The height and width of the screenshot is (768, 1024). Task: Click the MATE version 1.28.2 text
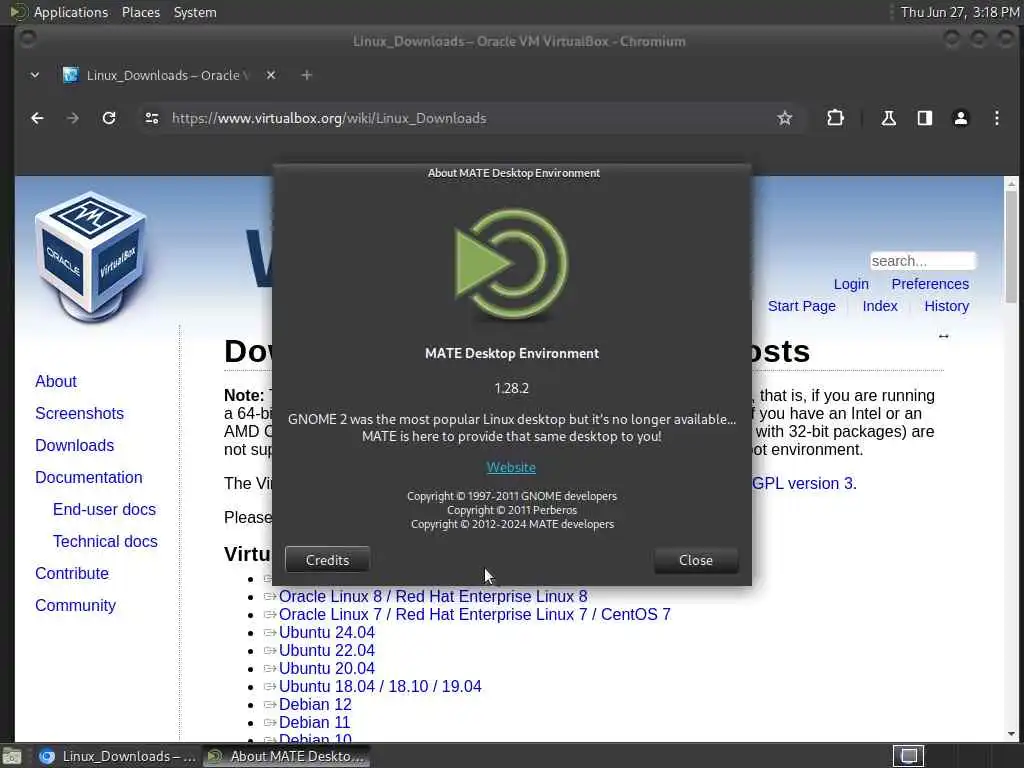[511, 389]
